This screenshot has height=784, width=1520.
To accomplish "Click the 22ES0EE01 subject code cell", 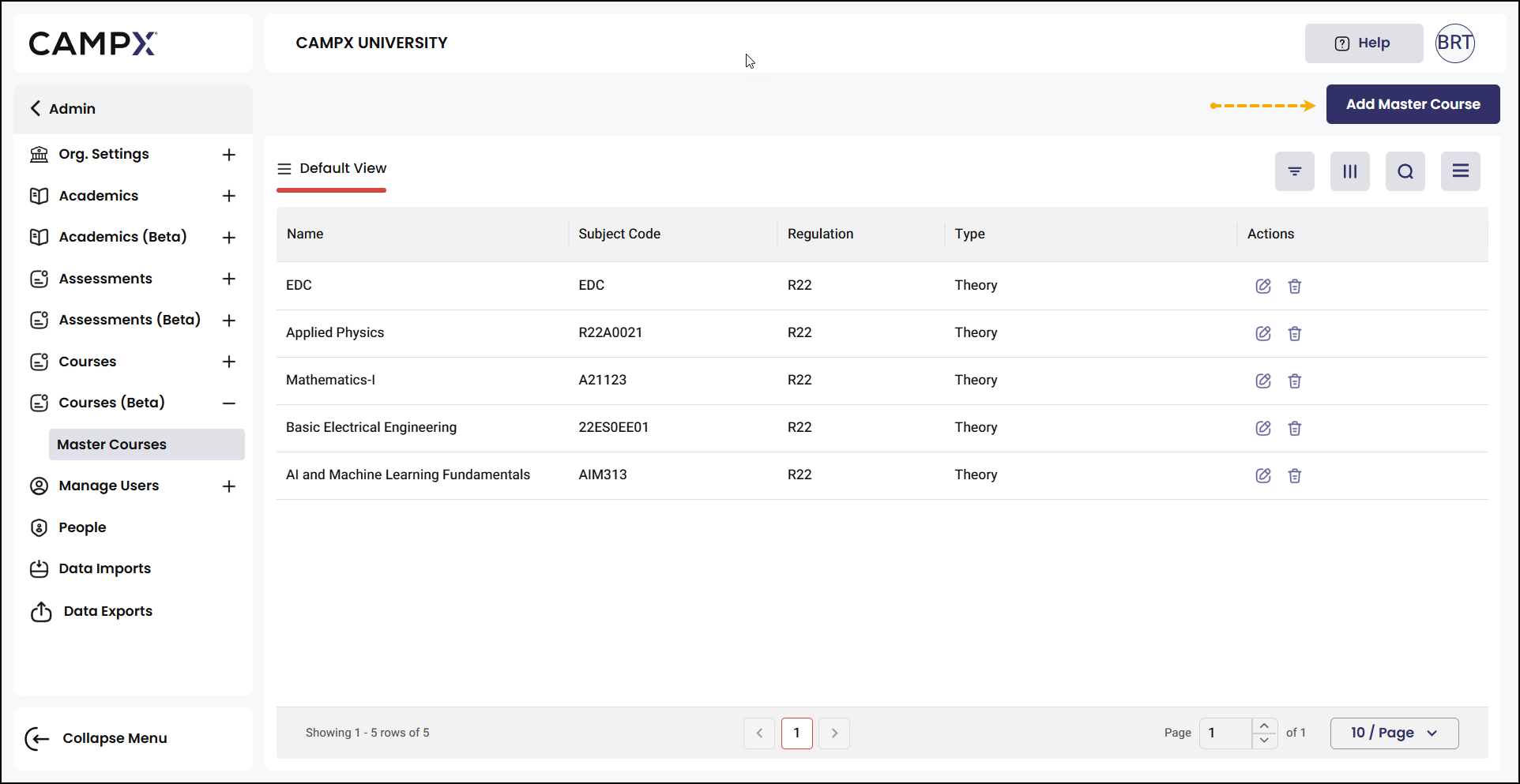I will (614, 427).
